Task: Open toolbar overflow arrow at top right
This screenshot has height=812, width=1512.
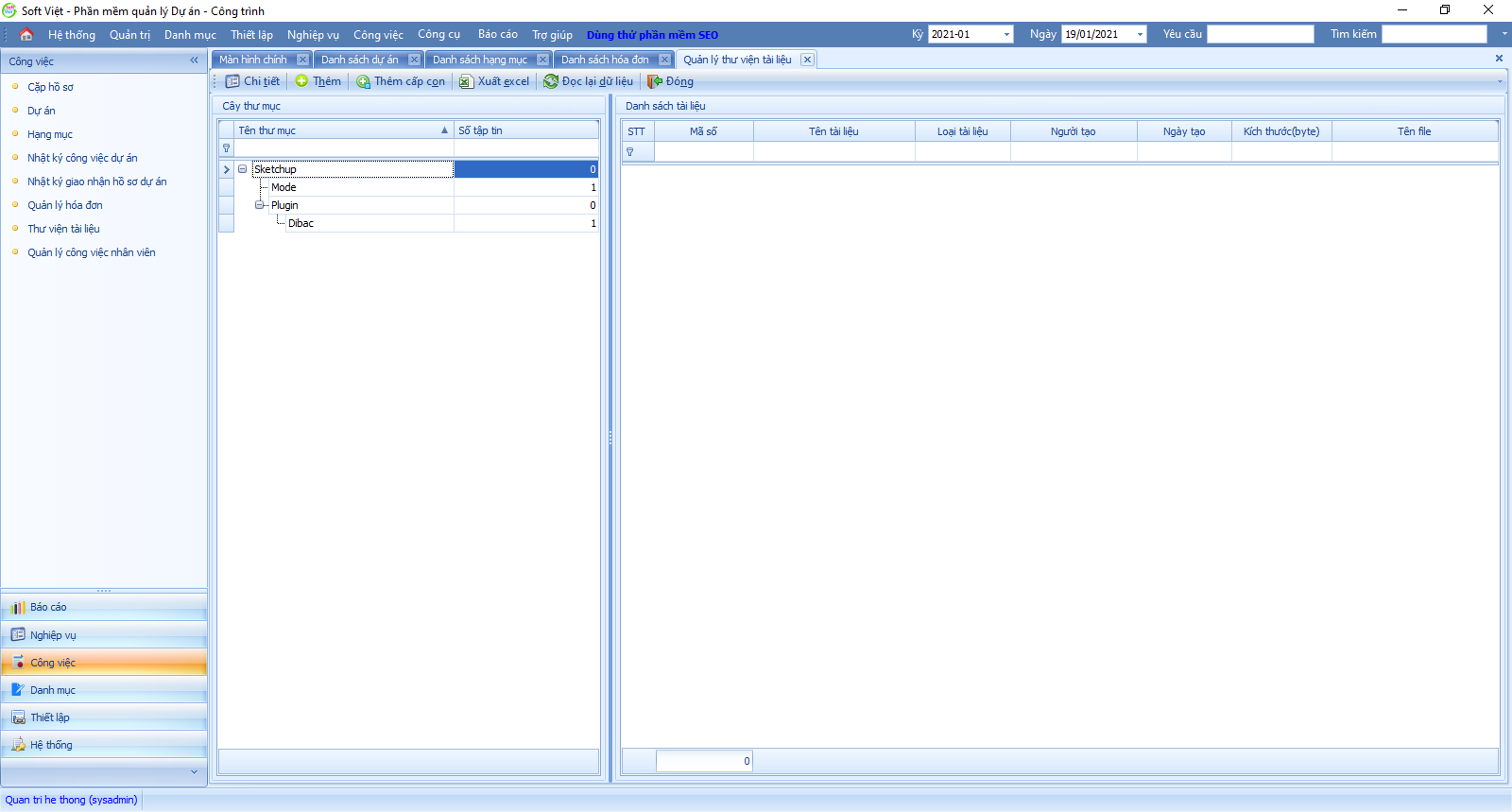Action: 1504,34
